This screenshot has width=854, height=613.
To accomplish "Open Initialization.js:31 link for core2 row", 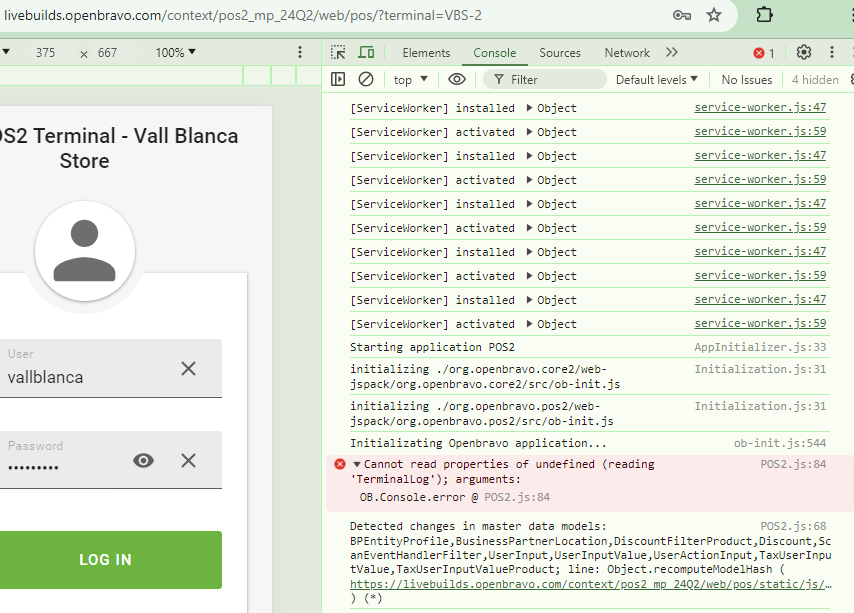I will 760,369.
